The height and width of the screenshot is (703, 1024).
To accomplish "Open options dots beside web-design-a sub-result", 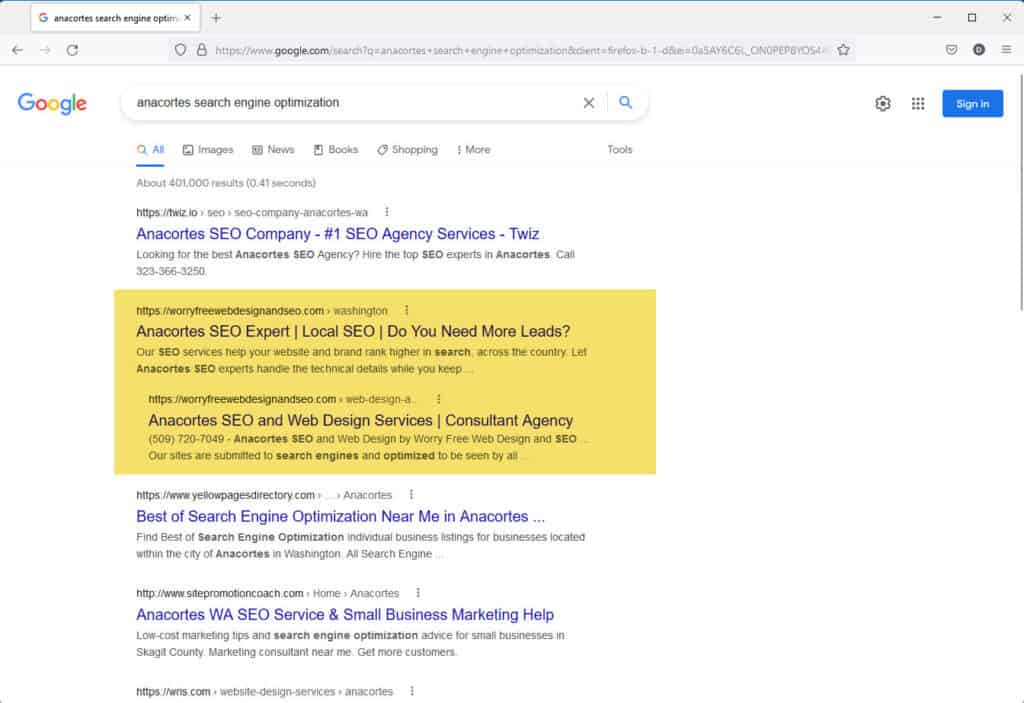I will pyautogui.click(x=438, y=399).
